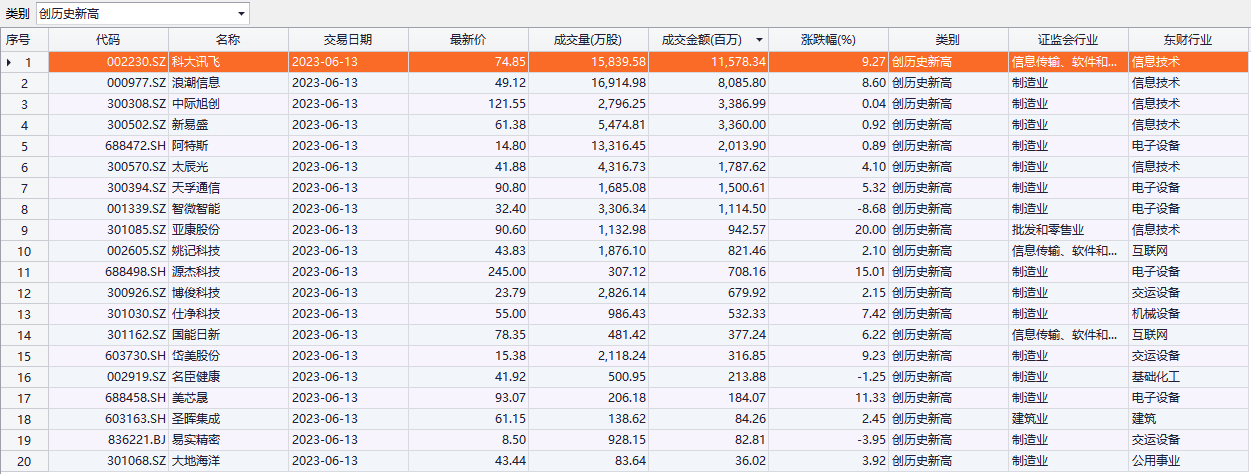Sort by the 最新价 column header
Screen dimensions: 1251x474
[467, 40]
